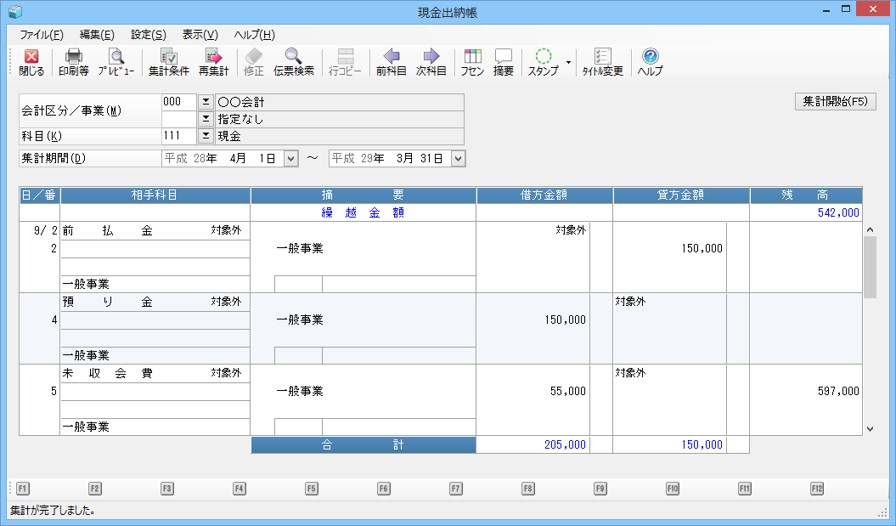This screenshot has width=896, height=526.
Task: Open the 摘要 summary tool
Action: (x=503, y=62)
